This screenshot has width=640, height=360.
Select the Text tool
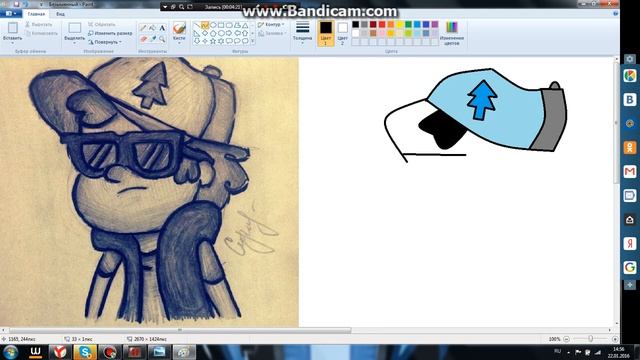162,28
